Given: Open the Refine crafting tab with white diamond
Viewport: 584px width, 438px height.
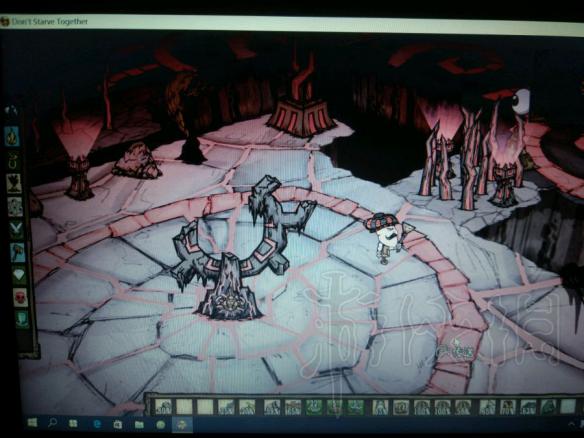Looking at the screenshot, I should click(x=19, y=275).
